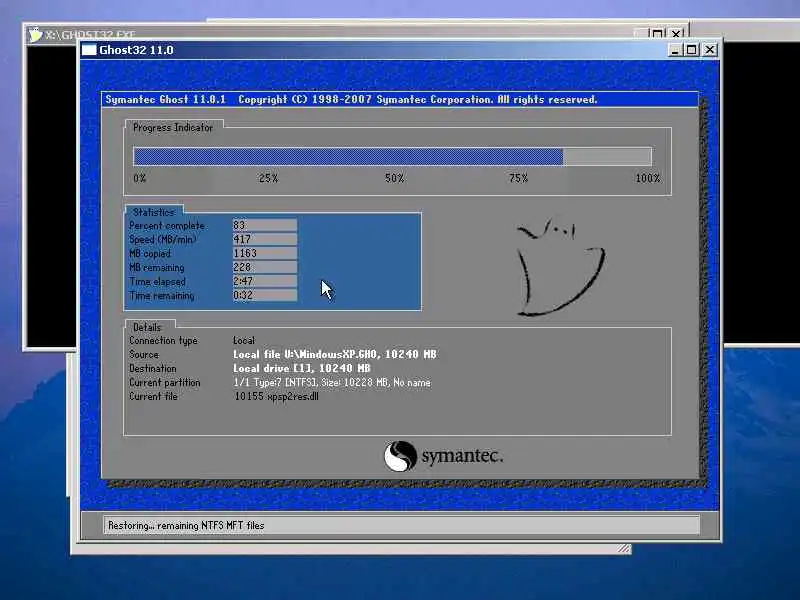Click the Time remaining value 0:32
The image size is (800, 600).
pos(264,295)
